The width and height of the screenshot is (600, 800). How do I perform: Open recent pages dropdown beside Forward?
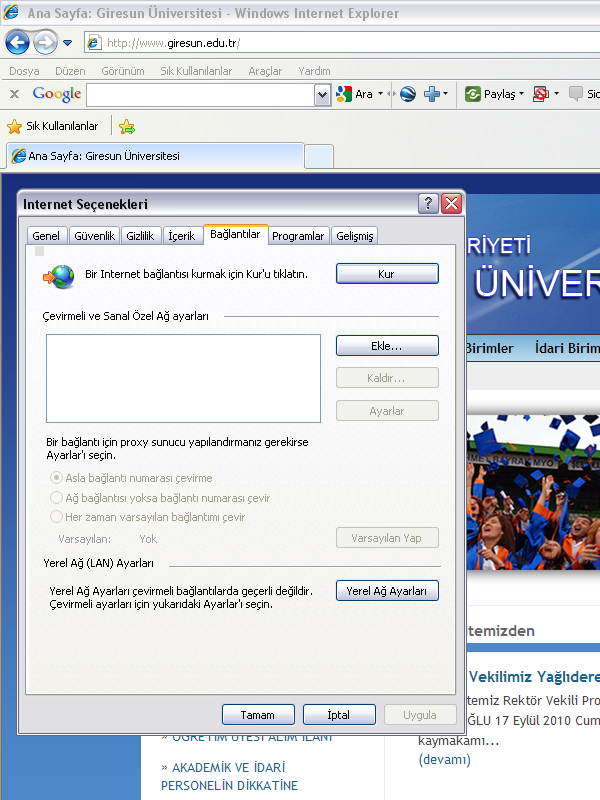click(x=68, y=43)
